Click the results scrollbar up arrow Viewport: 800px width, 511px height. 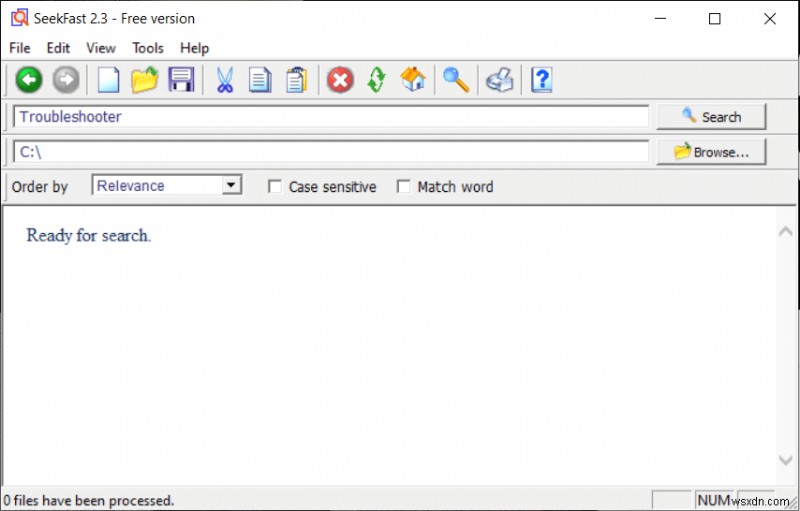coord(786,232)
